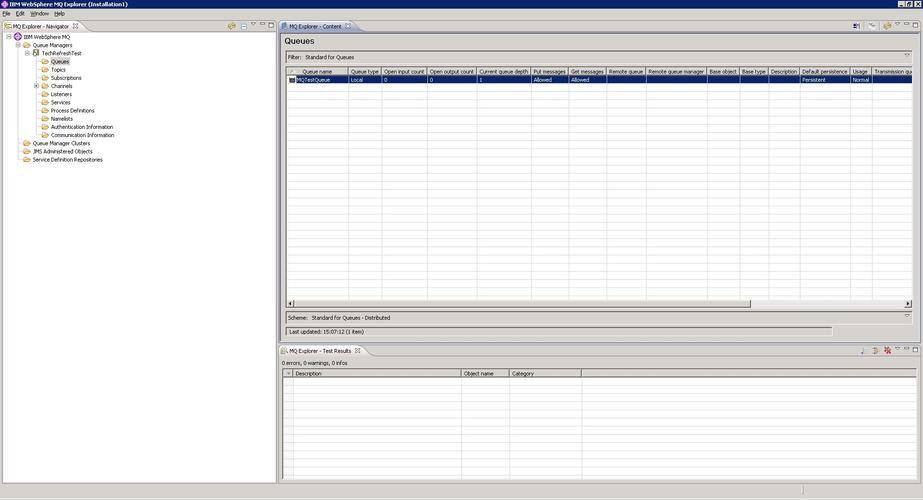Click the Navigator collapse all icon
The width and height of the screenshot is (923, 500).
coord(244,26)
